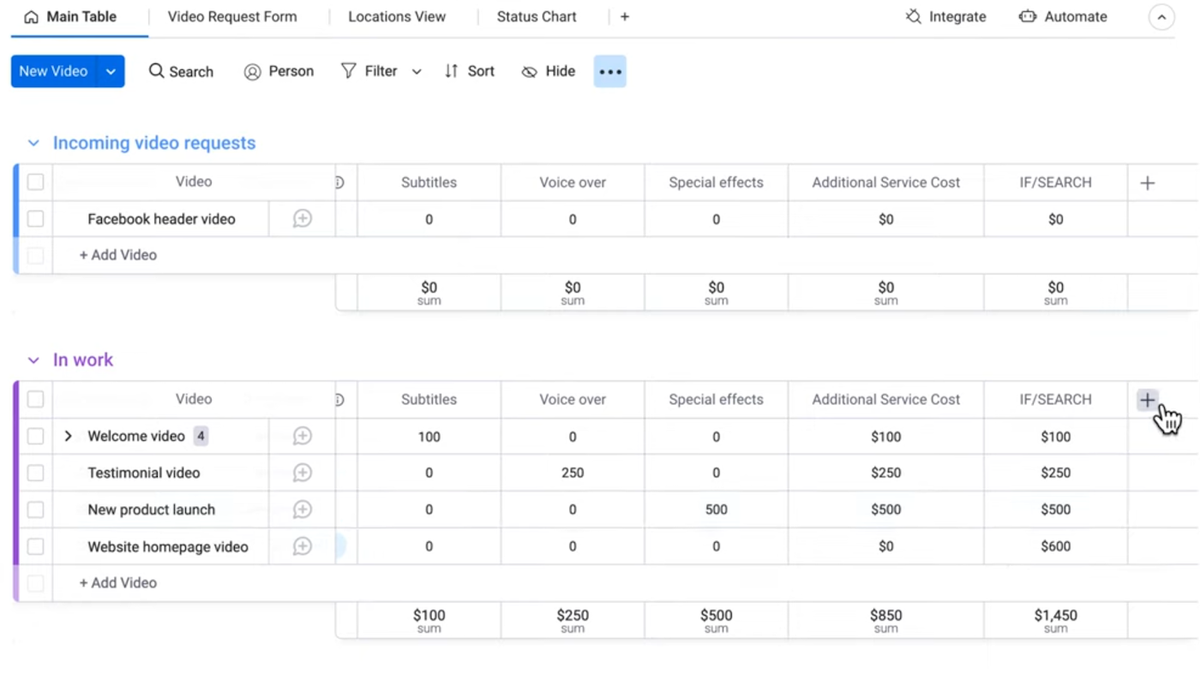The height and width of the screenshot is (673, 1200).
Task: Open the New Video dropdown arrow
Action: click(x=111, y=71)
